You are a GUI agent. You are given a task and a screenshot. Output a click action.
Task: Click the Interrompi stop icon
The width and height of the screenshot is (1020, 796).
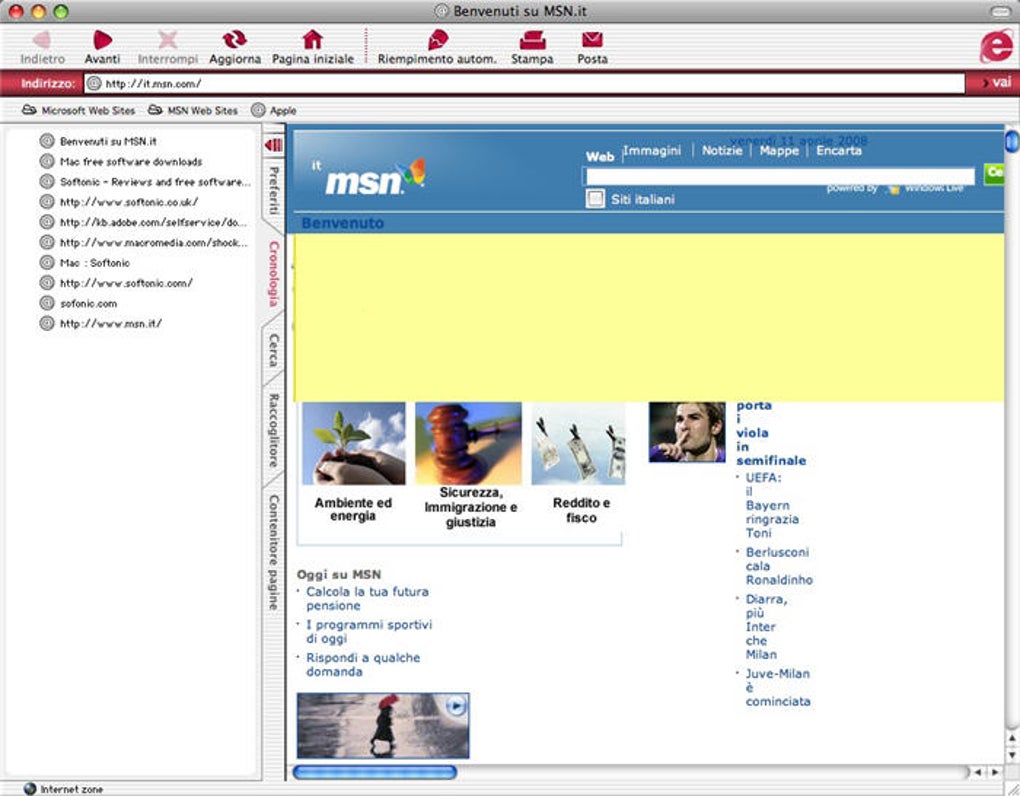tap(168, 40)
